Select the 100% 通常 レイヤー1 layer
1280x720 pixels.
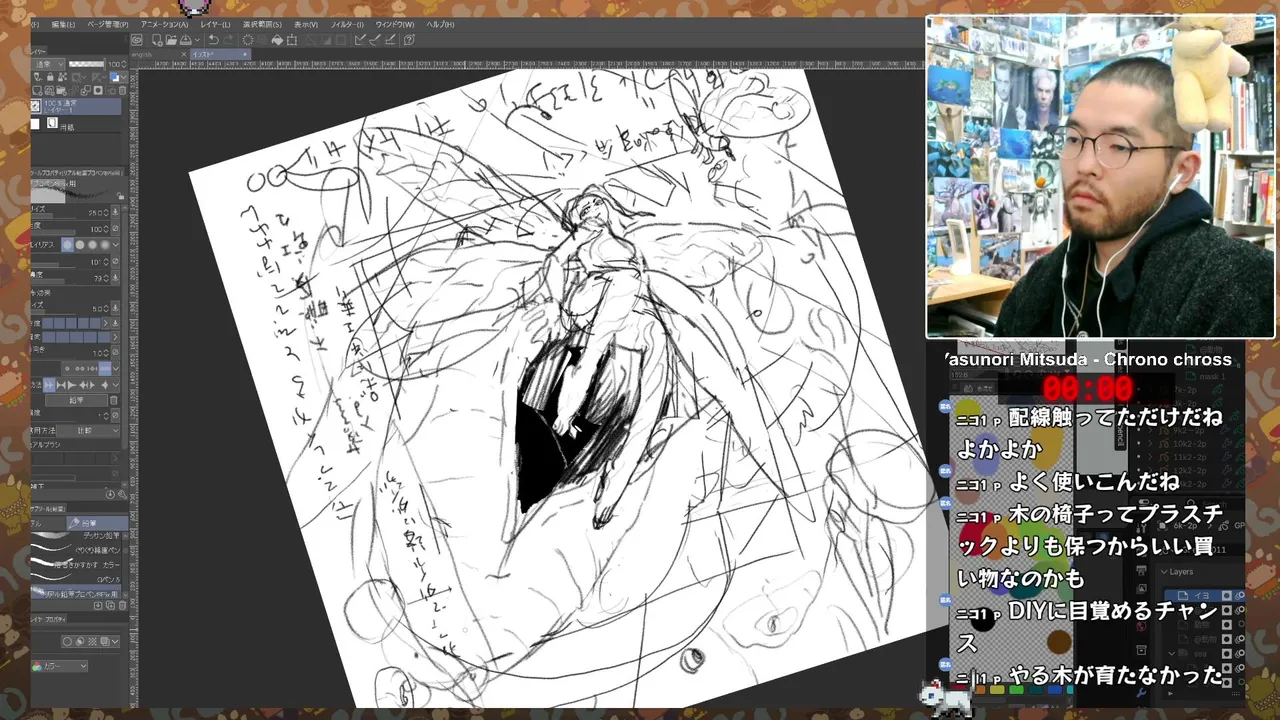pos(76,106)
